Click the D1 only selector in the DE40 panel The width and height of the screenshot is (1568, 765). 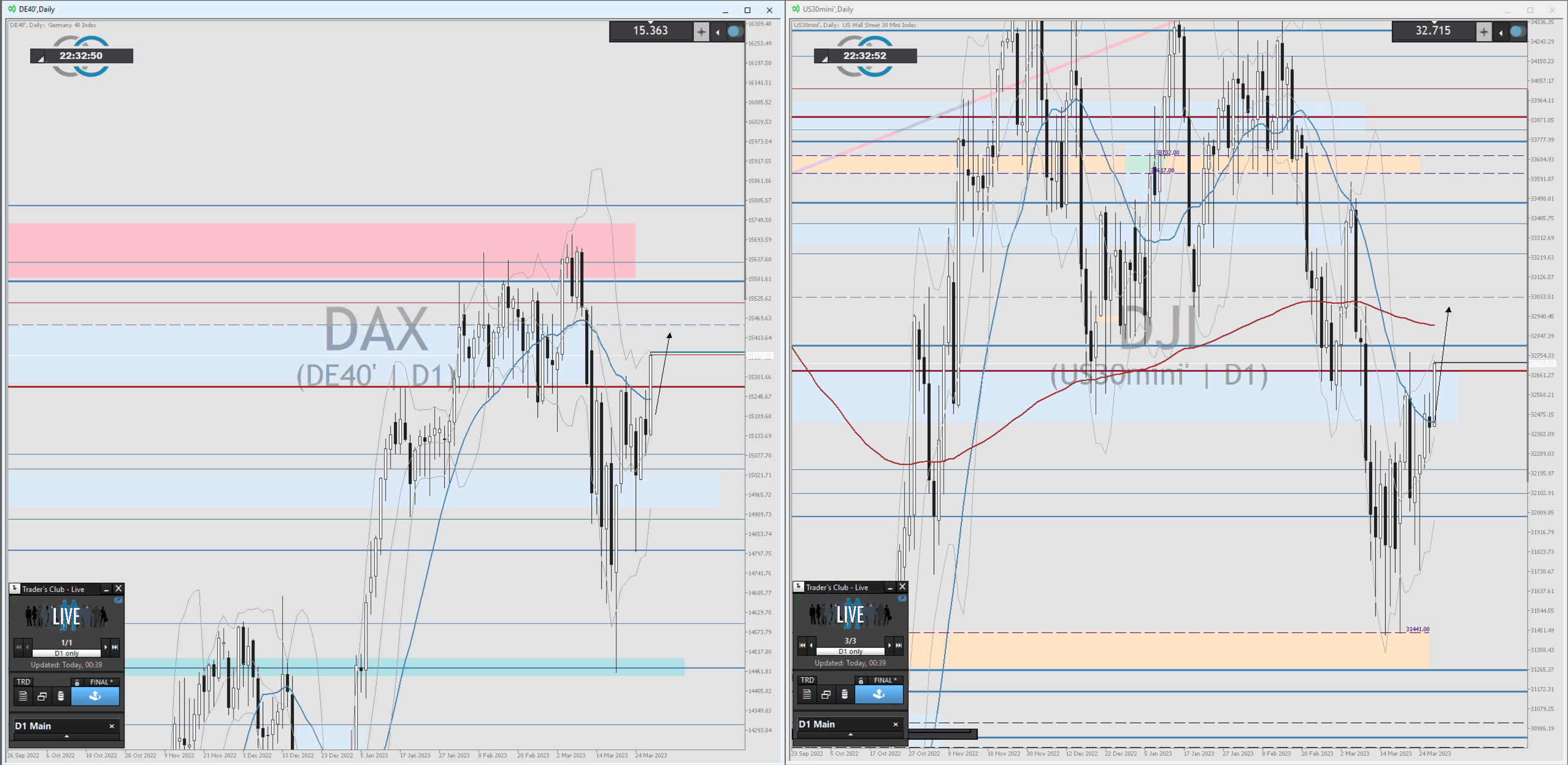[66, 653]
